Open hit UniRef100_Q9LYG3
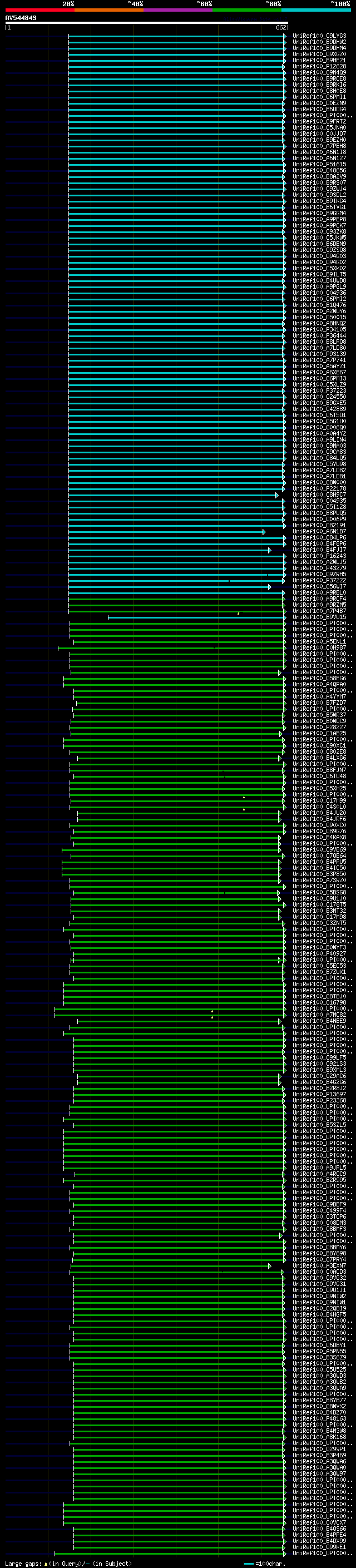The width and height of the screenshot is (356, 1568). pyautogui.click(x=319, y=37)
